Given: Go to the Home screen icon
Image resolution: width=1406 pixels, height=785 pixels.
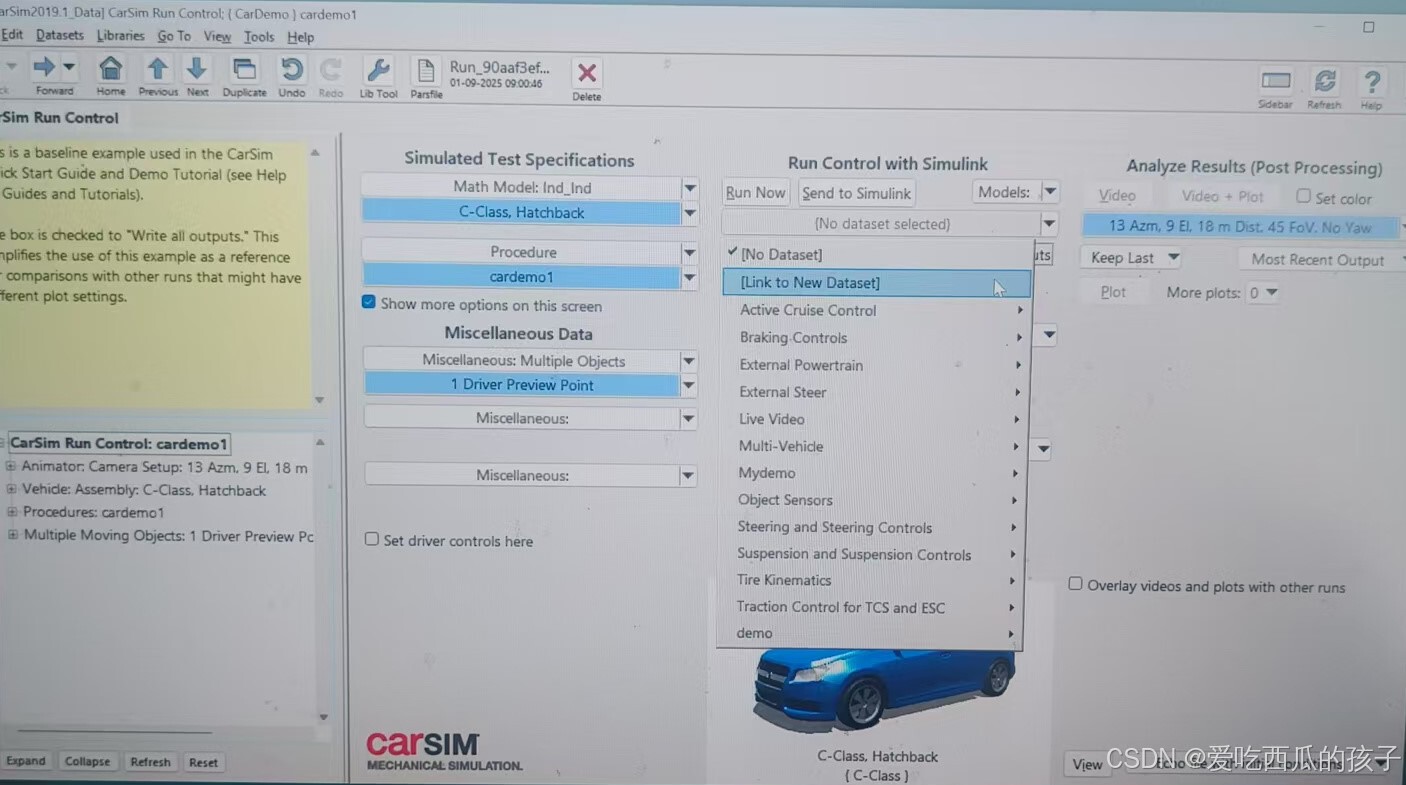Looking at the screenshot, I should (110, 68).
